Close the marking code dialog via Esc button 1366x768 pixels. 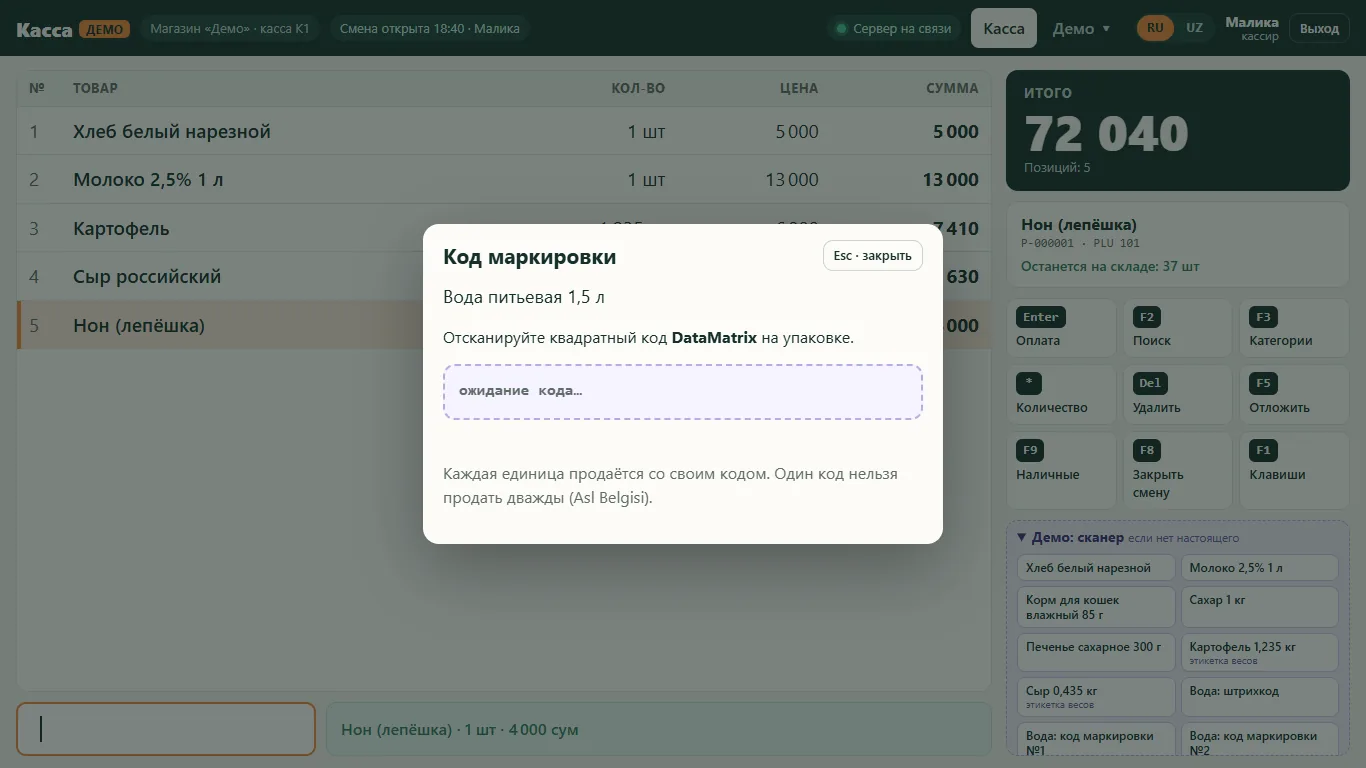[873, 256]
